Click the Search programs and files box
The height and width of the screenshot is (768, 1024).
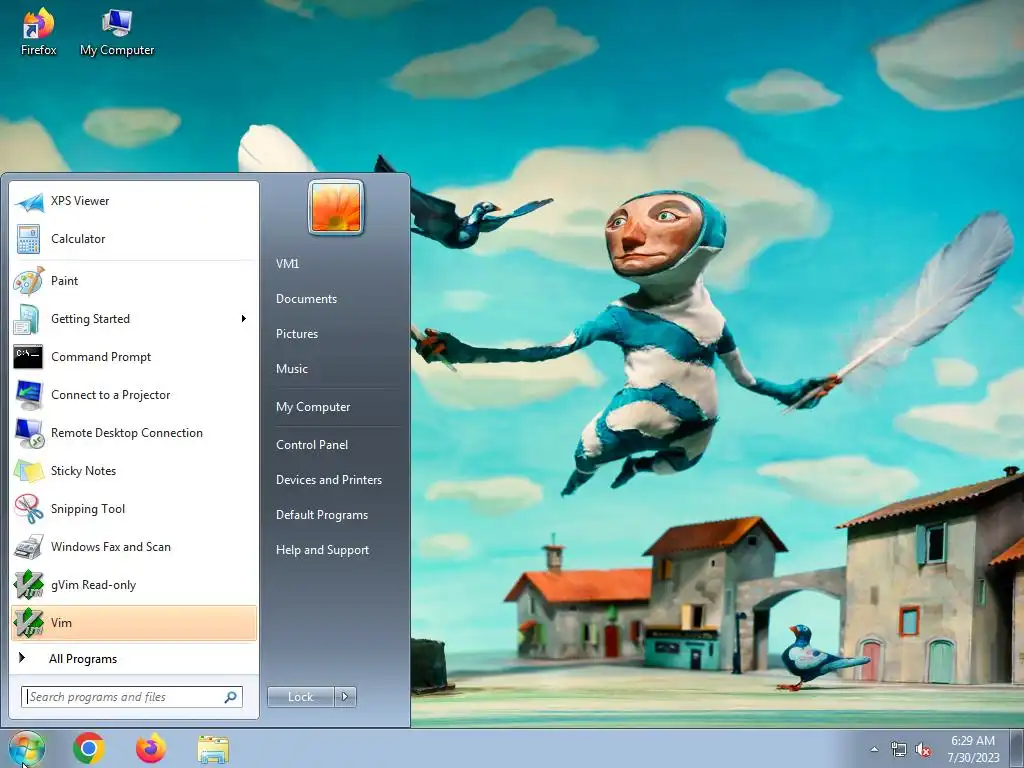pyautogui.click(x=132, y=697)
